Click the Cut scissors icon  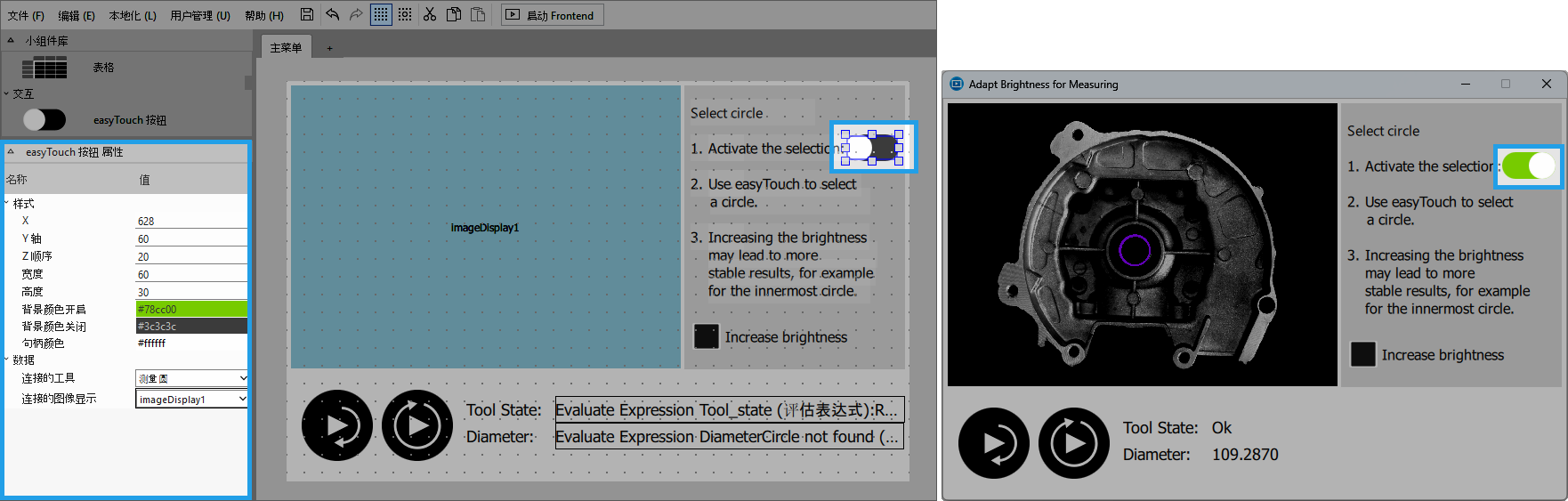pyautogui.click(x=430, y=14)
